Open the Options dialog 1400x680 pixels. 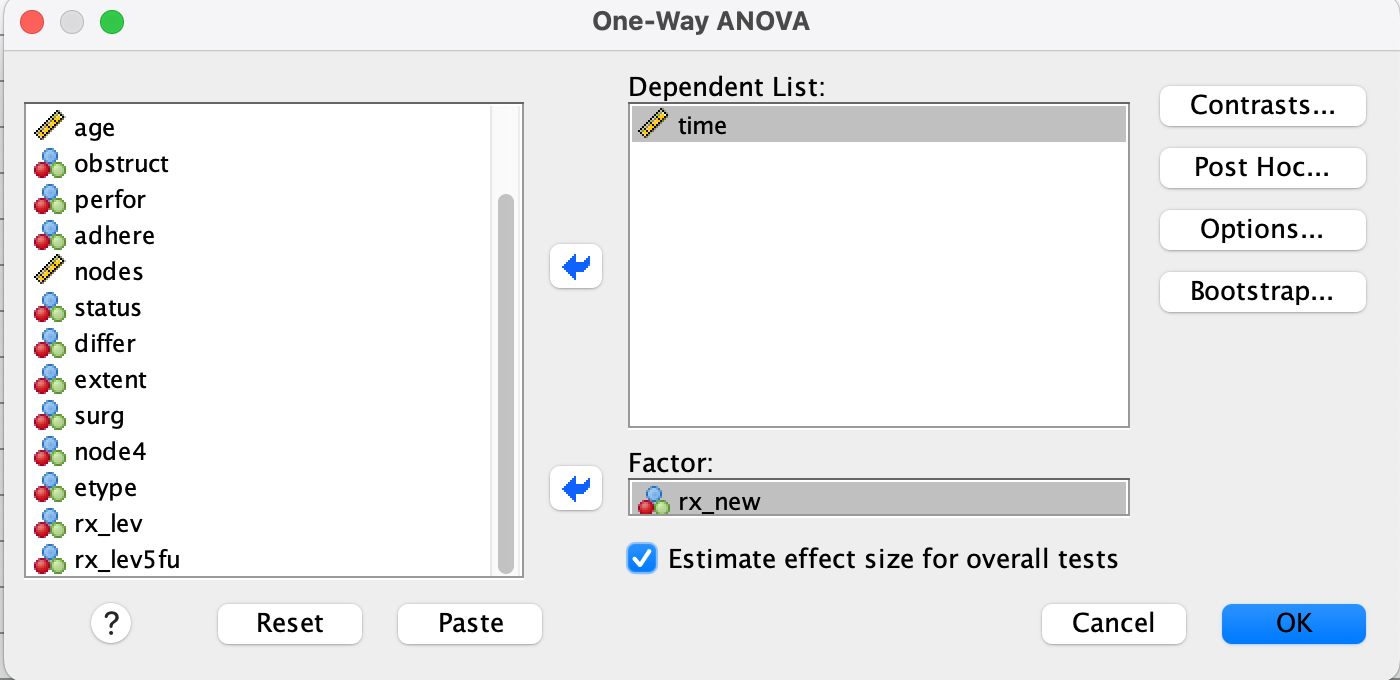(1262, 230)
